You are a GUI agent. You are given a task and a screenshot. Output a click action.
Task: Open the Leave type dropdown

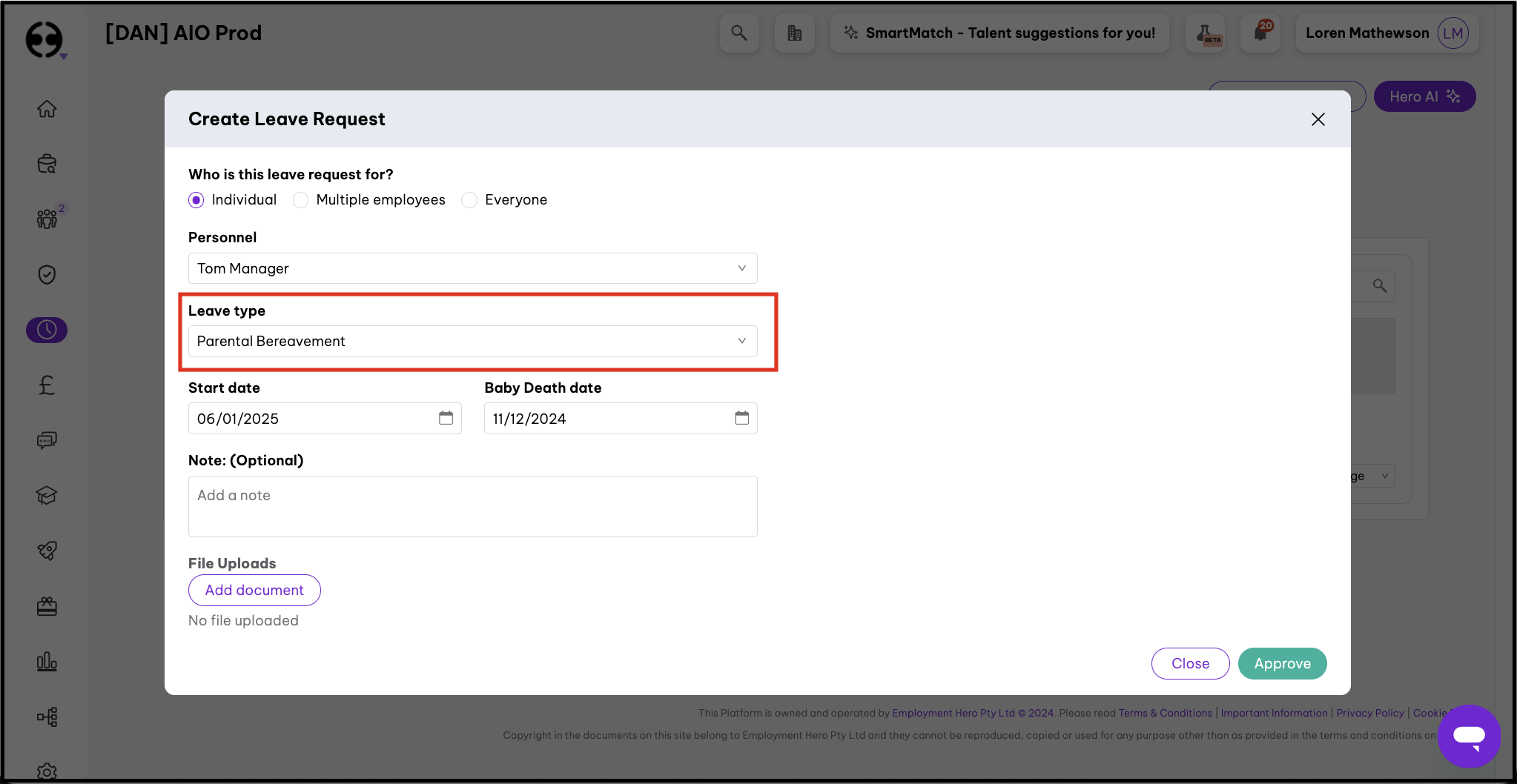click(x=472, y=341)
